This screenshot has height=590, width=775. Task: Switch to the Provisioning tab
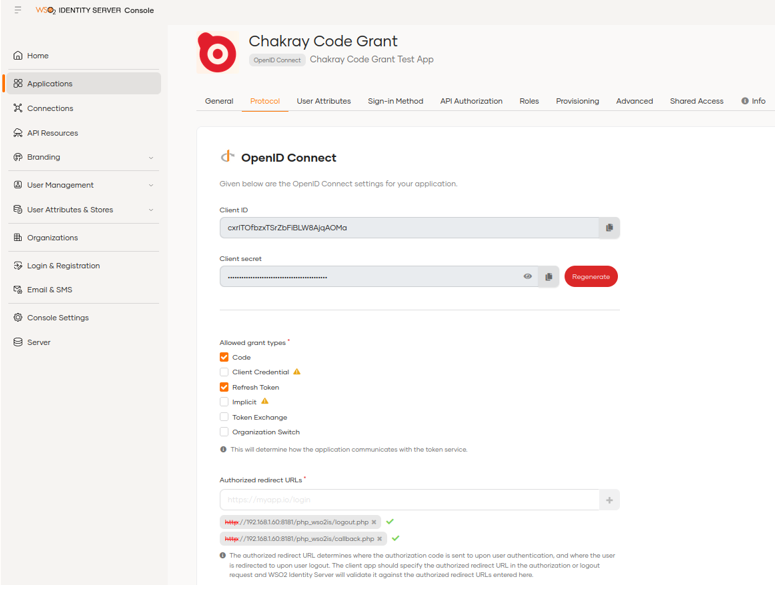coord(577,101)
